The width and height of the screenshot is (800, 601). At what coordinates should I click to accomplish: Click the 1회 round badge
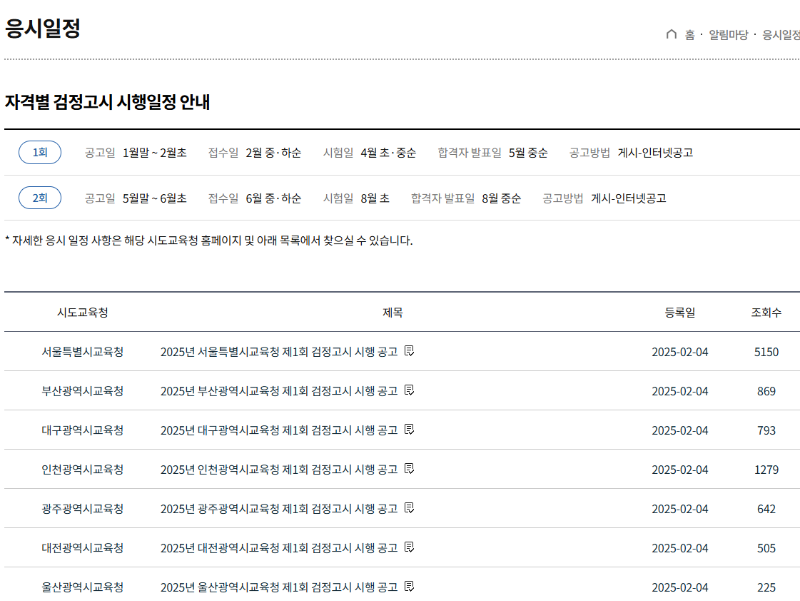tap(40, 153)
